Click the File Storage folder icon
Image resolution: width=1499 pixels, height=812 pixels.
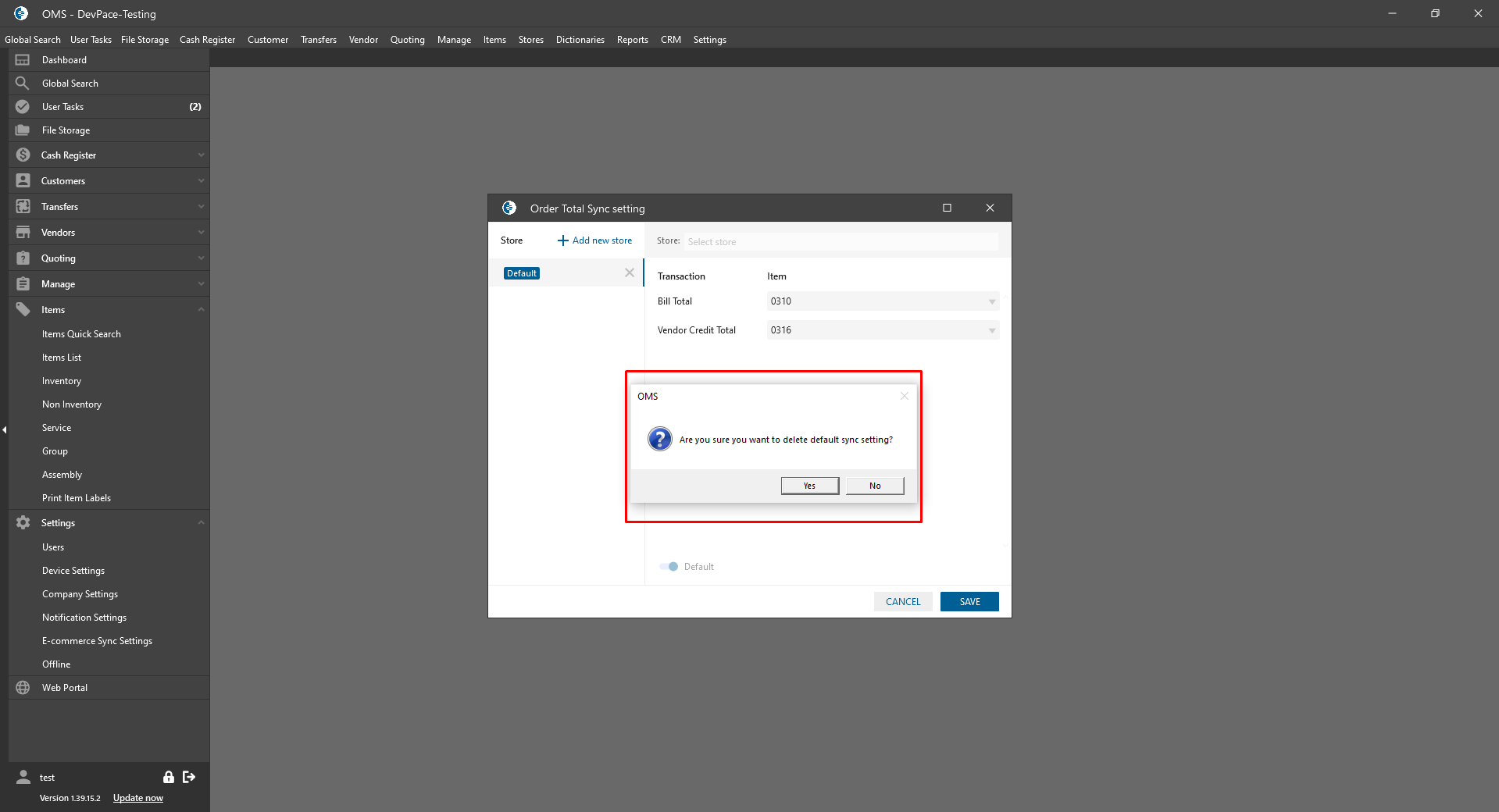pos(23,130)
